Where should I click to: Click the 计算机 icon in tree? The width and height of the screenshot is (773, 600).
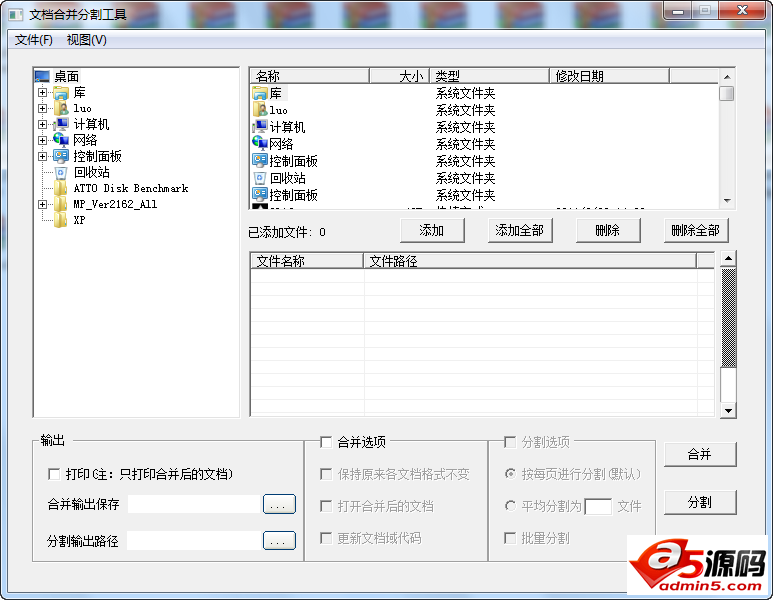point(61,124)
